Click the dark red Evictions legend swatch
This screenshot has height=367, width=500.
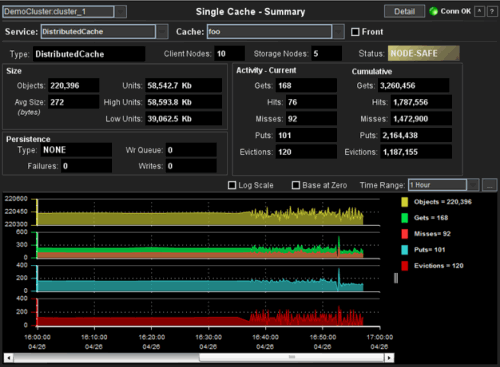(x=404, y=266)
